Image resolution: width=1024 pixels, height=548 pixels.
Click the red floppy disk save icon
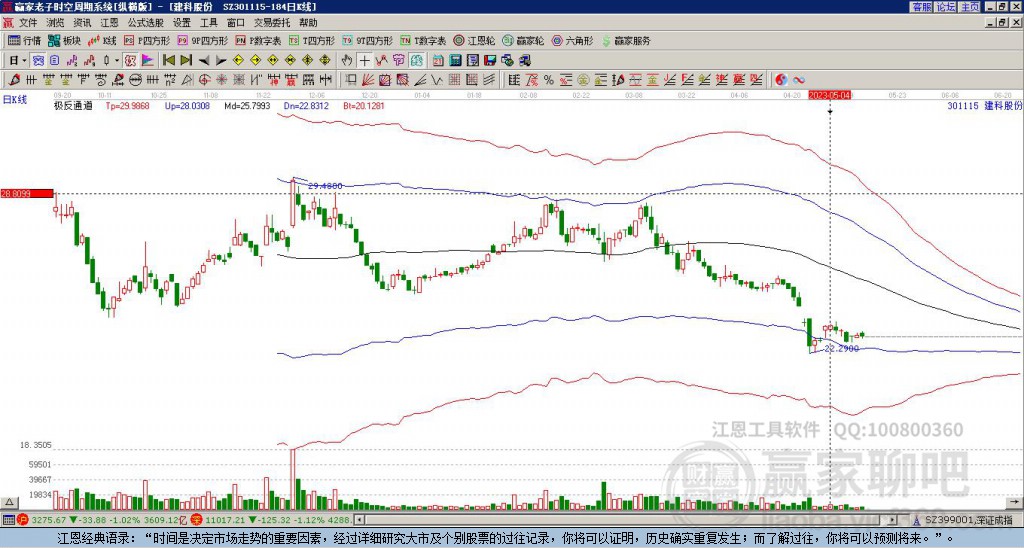pyautogui.click(x=490, y=61)
